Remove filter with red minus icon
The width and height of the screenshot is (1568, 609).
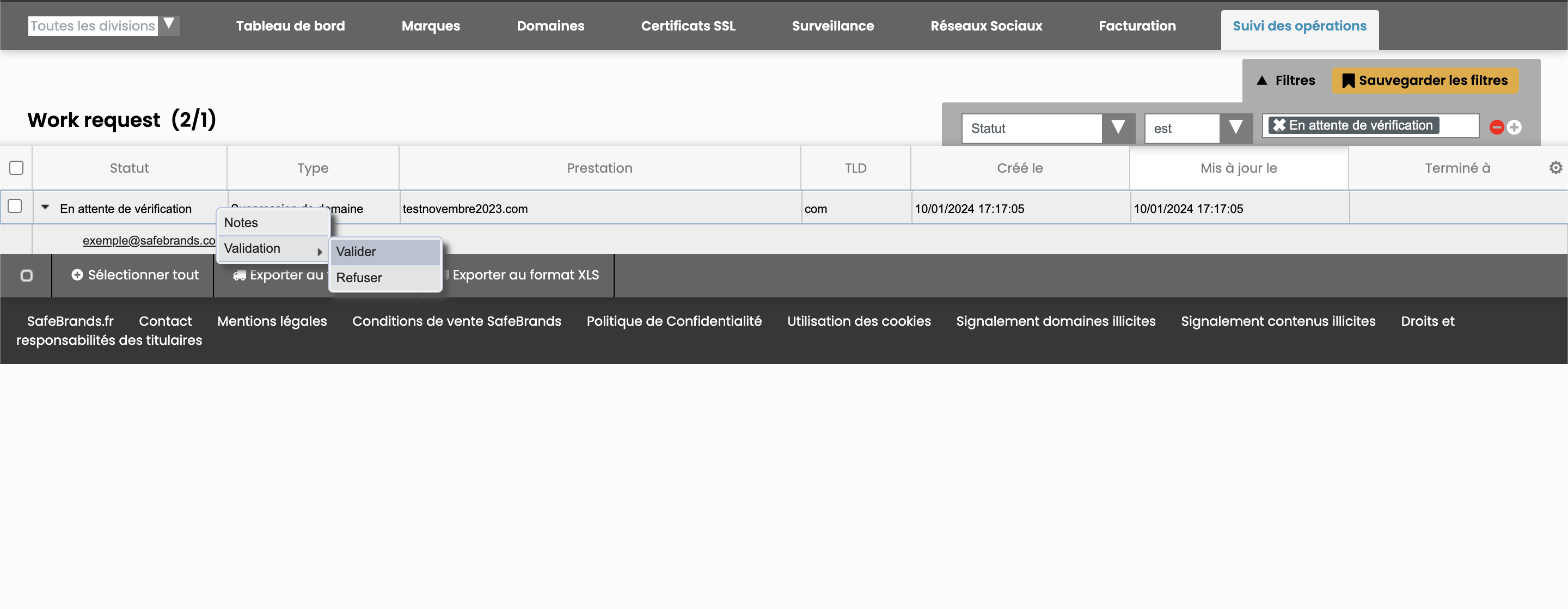click(1496, 127)
